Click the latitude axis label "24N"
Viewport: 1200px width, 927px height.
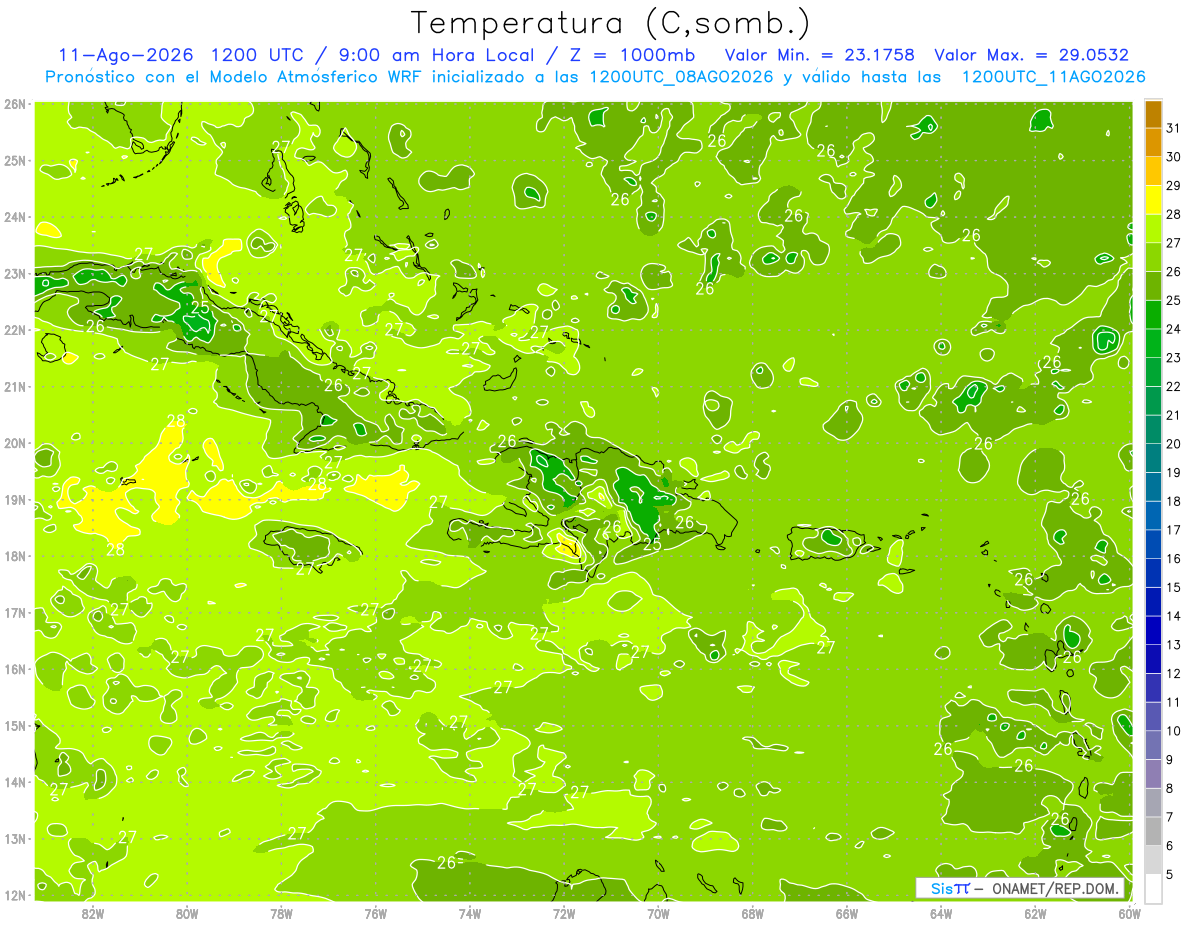coord(14,217)
